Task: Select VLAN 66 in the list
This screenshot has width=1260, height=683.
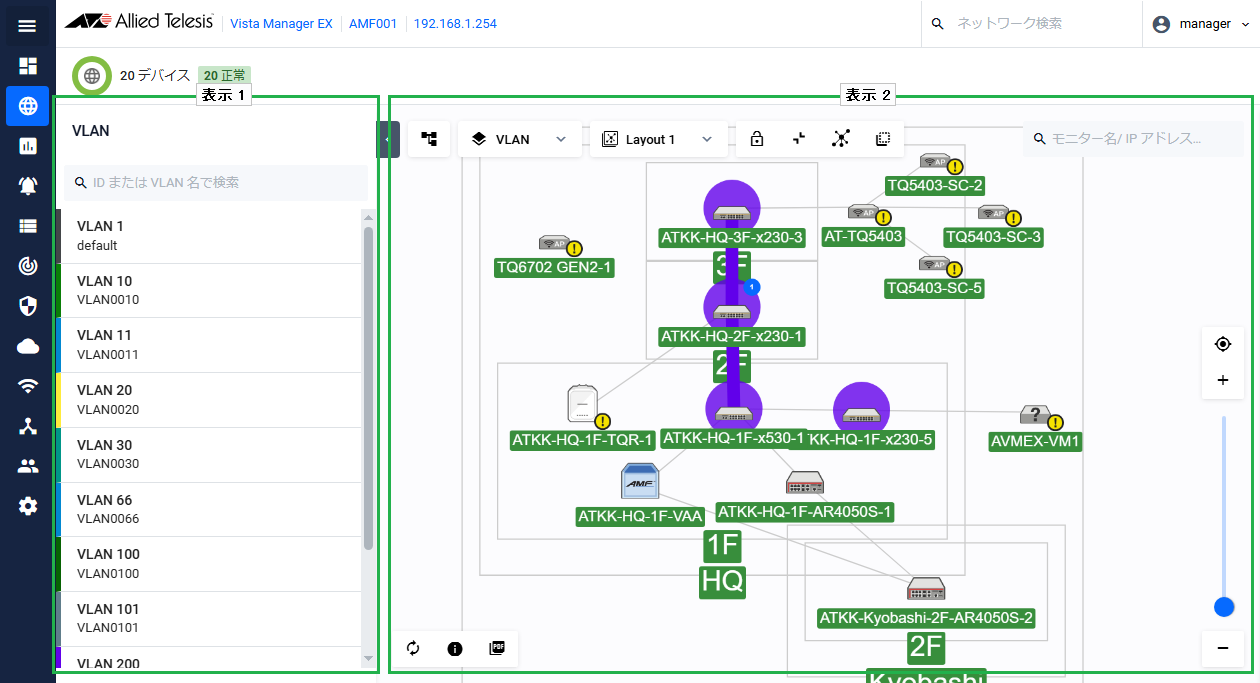Action: click(210, 510)
